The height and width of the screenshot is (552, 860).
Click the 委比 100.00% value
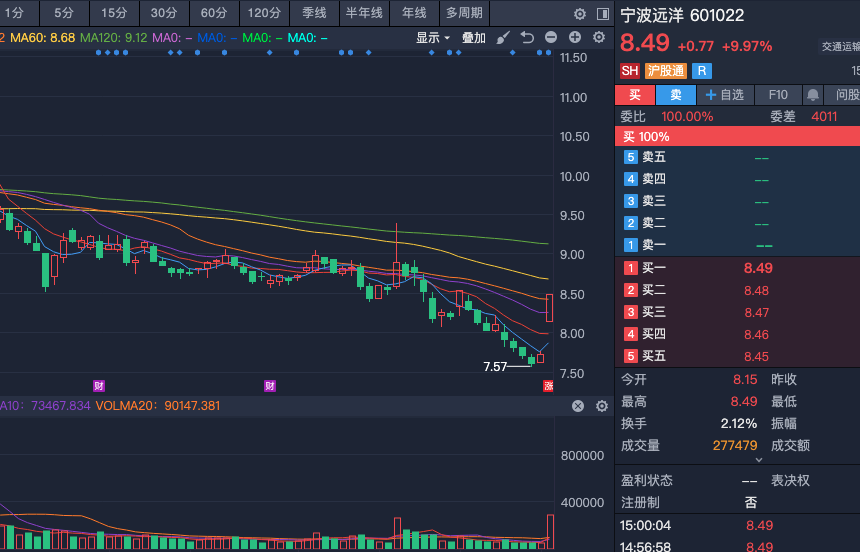point(687,116)
